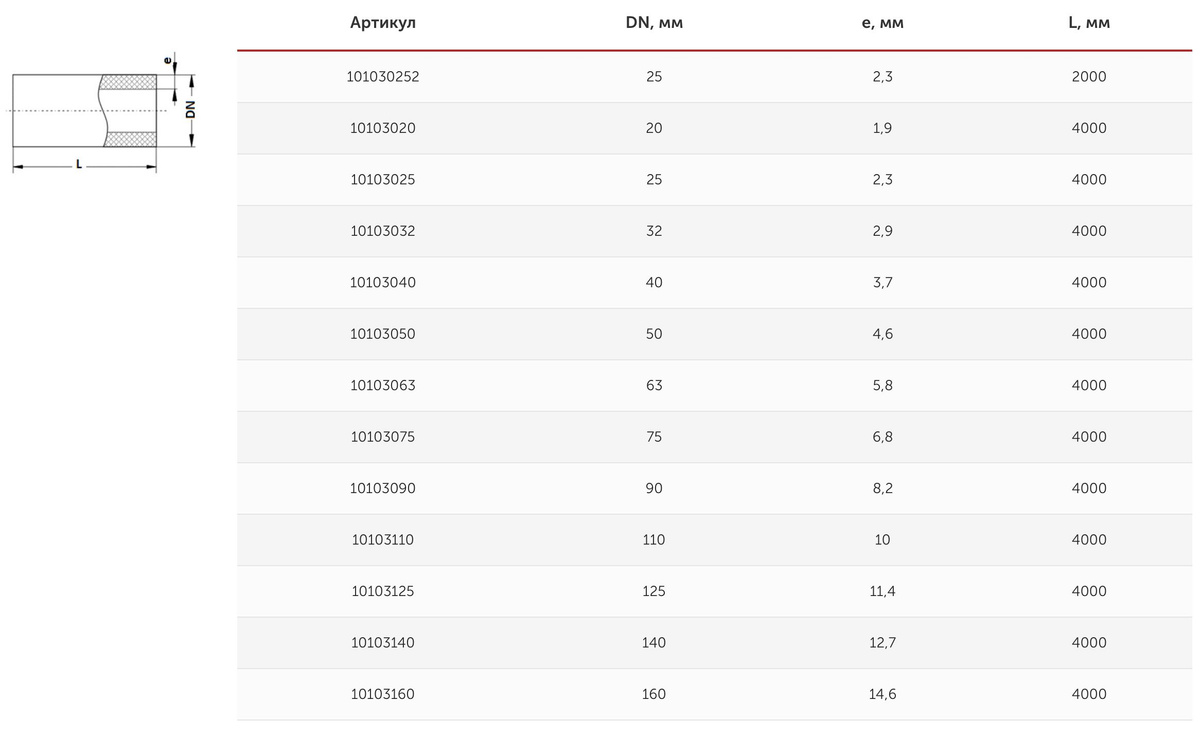Image resolution: width=1200 pixels, height=732 pixels.
Task: Select article number 10103020
Action: coord(383,128)
